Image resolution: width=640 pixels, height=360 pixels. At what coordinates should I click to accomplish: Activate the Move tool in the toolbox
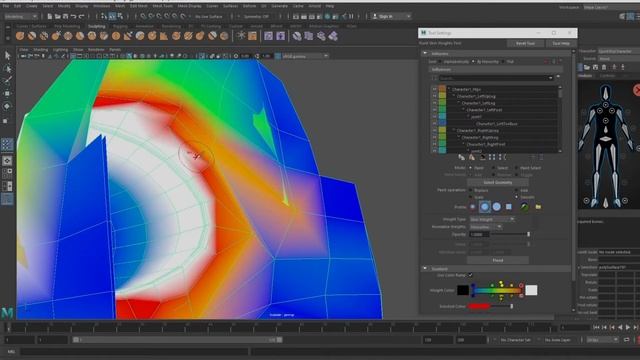[7, 93]
